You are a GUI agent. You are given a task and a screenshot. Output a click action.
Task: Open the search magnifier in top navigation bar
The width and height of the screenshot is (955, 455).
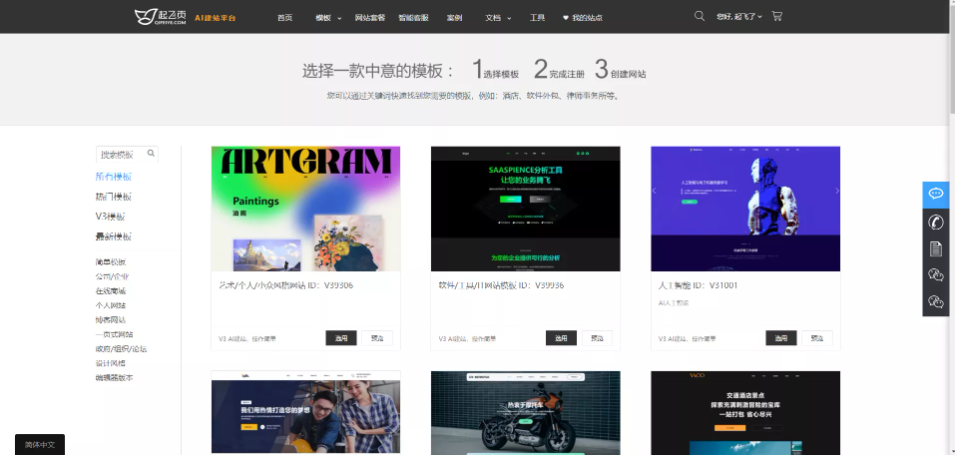[699, 16]
